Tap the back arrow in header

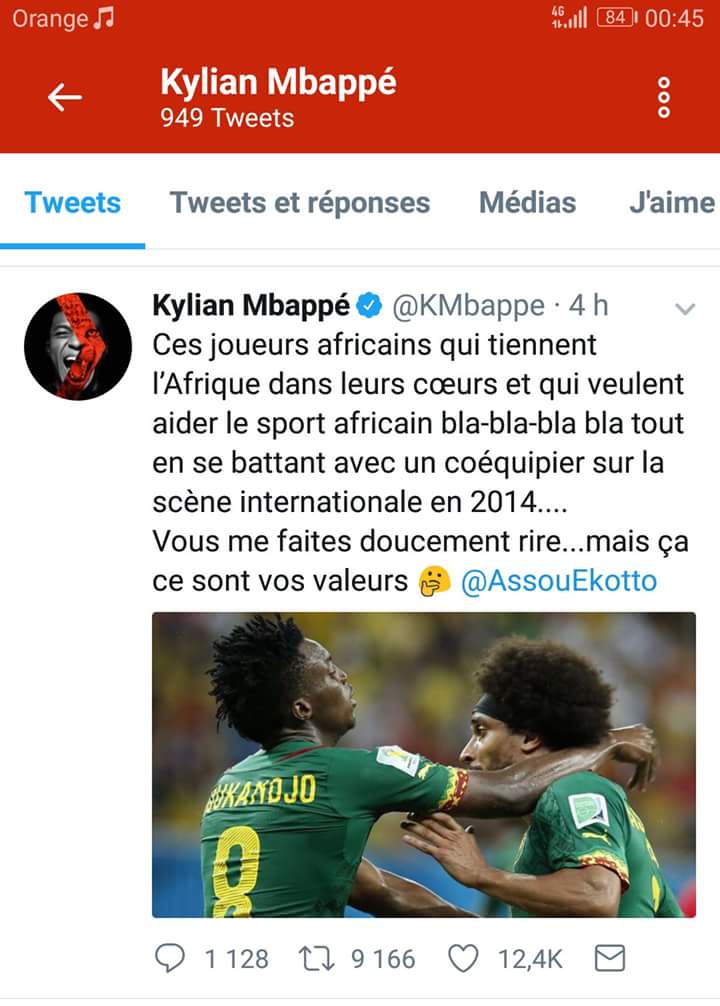[x=65, y=98]
